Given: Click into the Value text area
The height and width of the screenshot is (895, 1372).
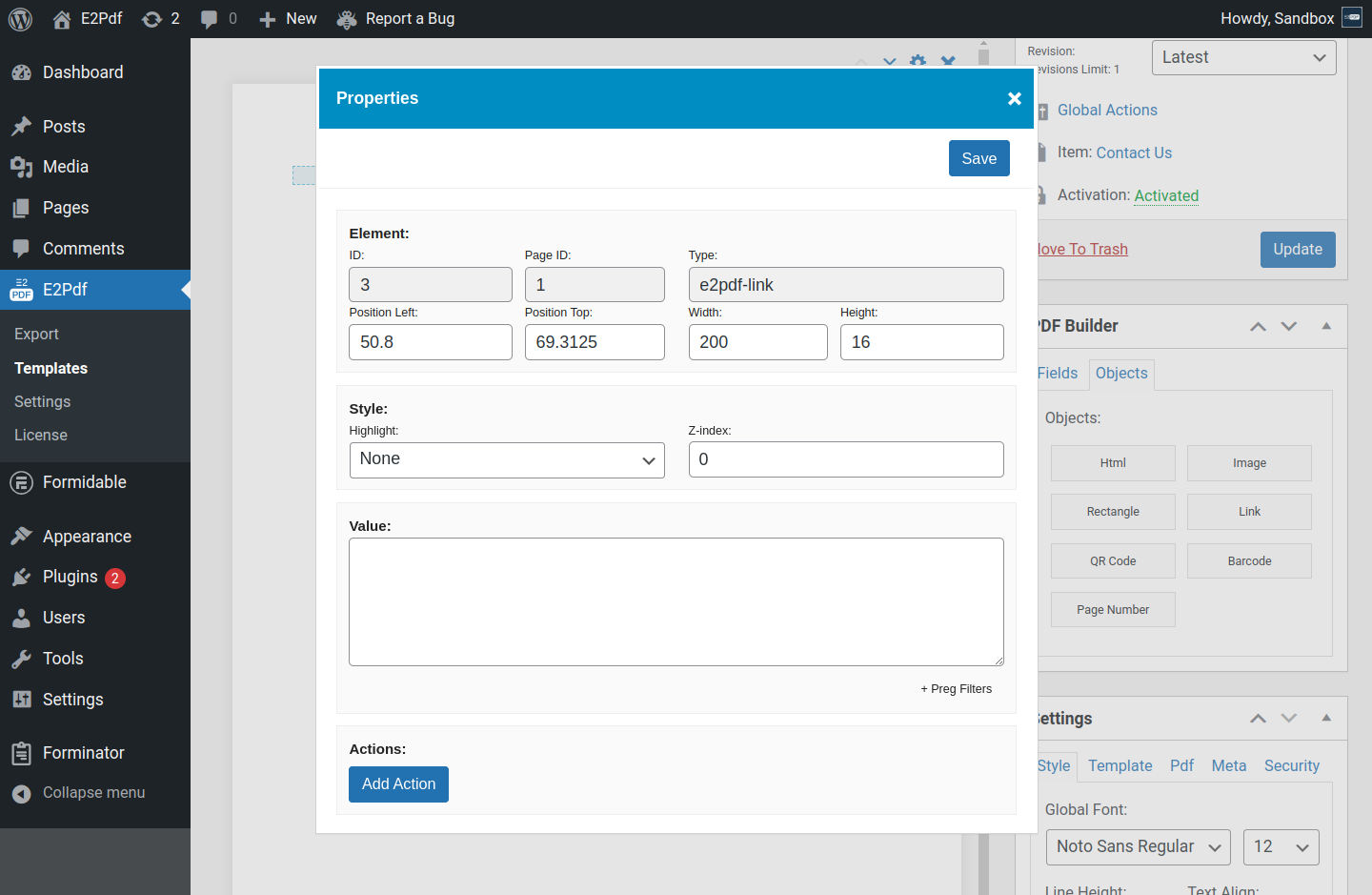Looking at the screenshot, I should 676,601.
